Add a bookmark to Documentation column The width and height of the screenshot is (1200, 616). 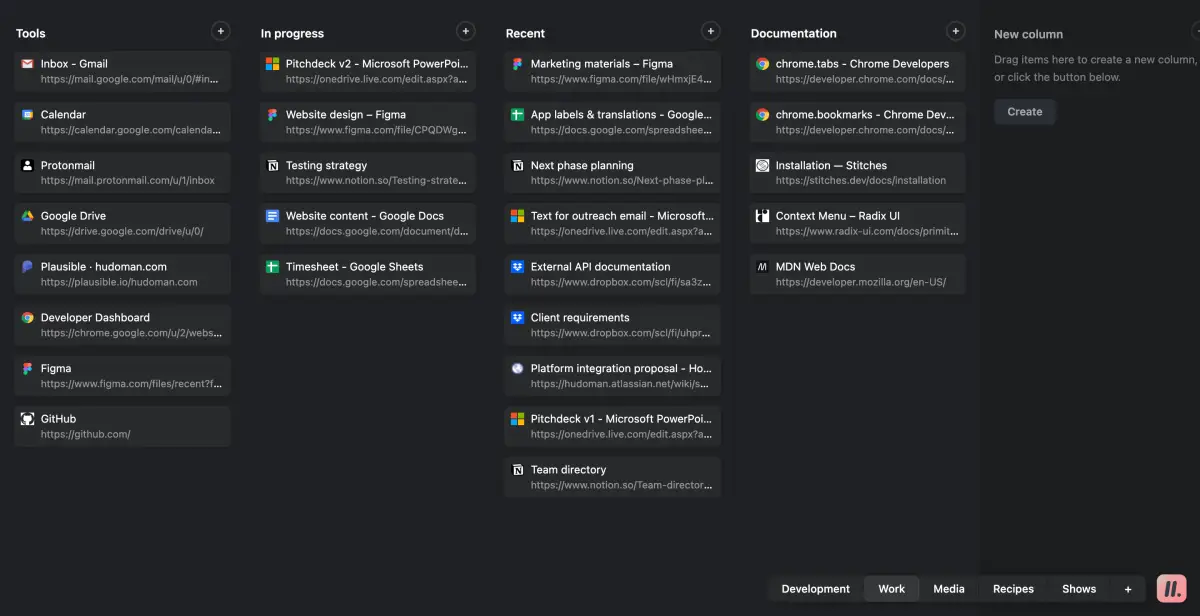[x=955, y=32]
